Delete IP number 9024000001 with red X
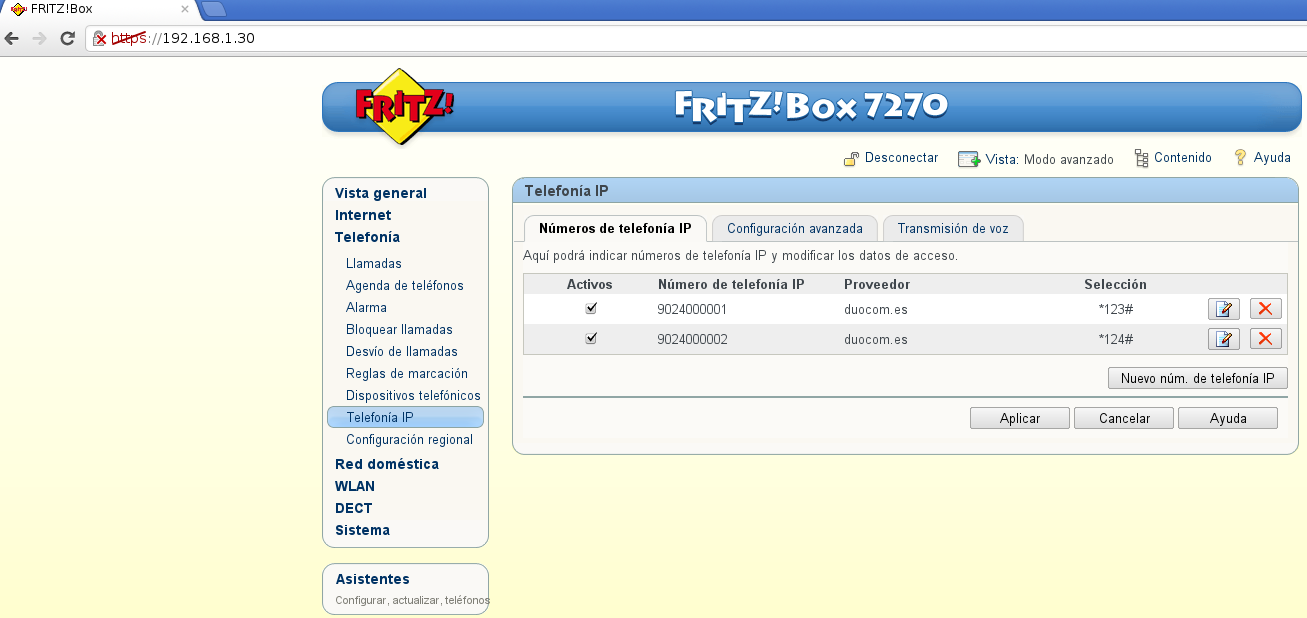 click(x=1265, y=309)
